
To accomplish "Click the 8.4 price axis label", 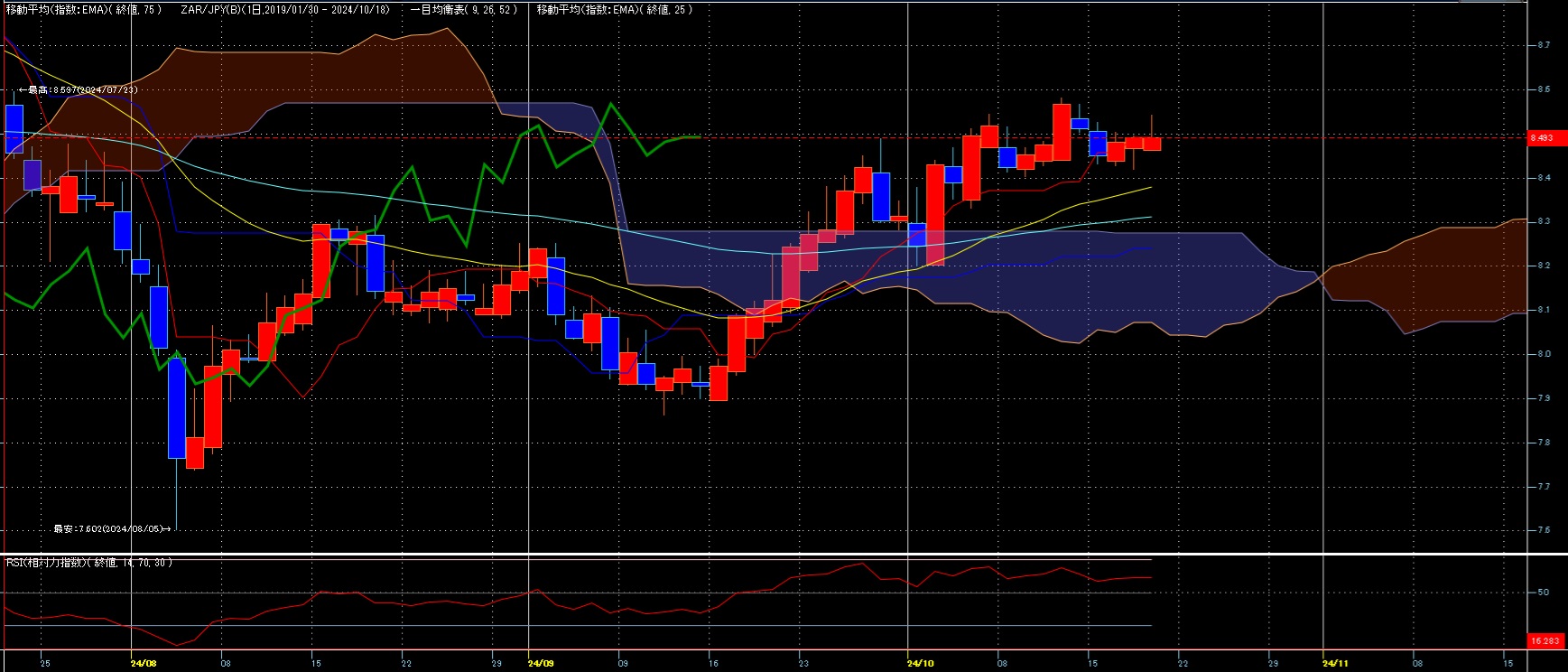I will coord(1544,178).
